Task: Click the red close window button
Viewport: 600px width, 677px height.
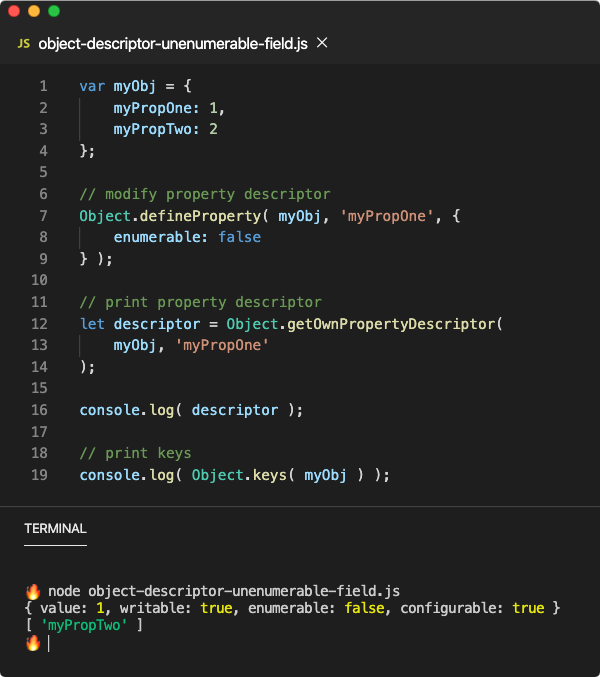Action: (x=14, y=11)
